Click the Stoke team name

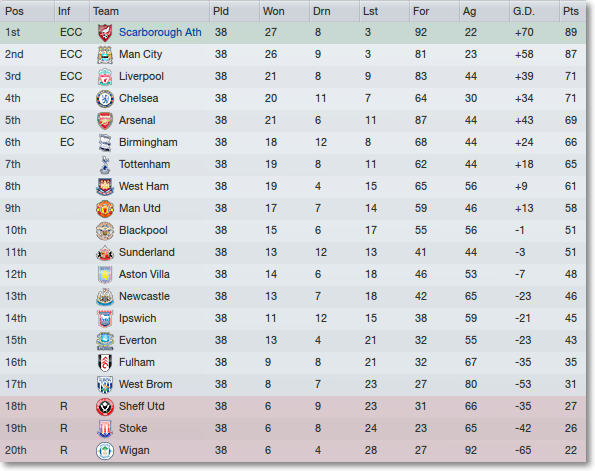tap(133, 428)
